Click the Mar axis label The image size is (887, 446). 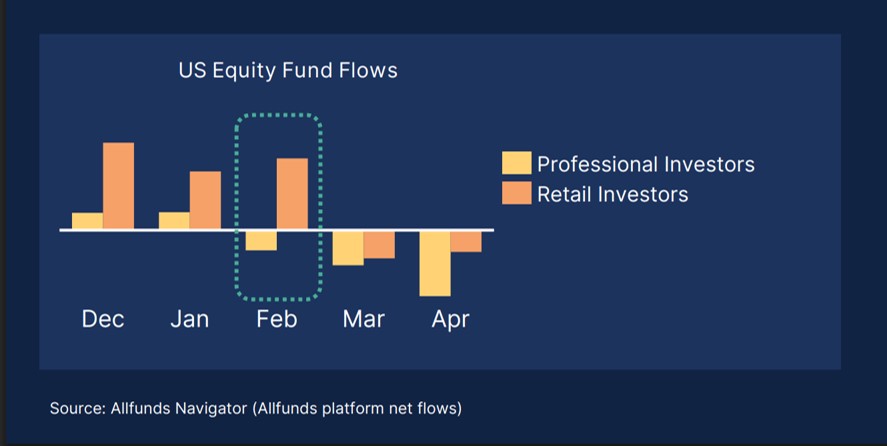(363, 319)
